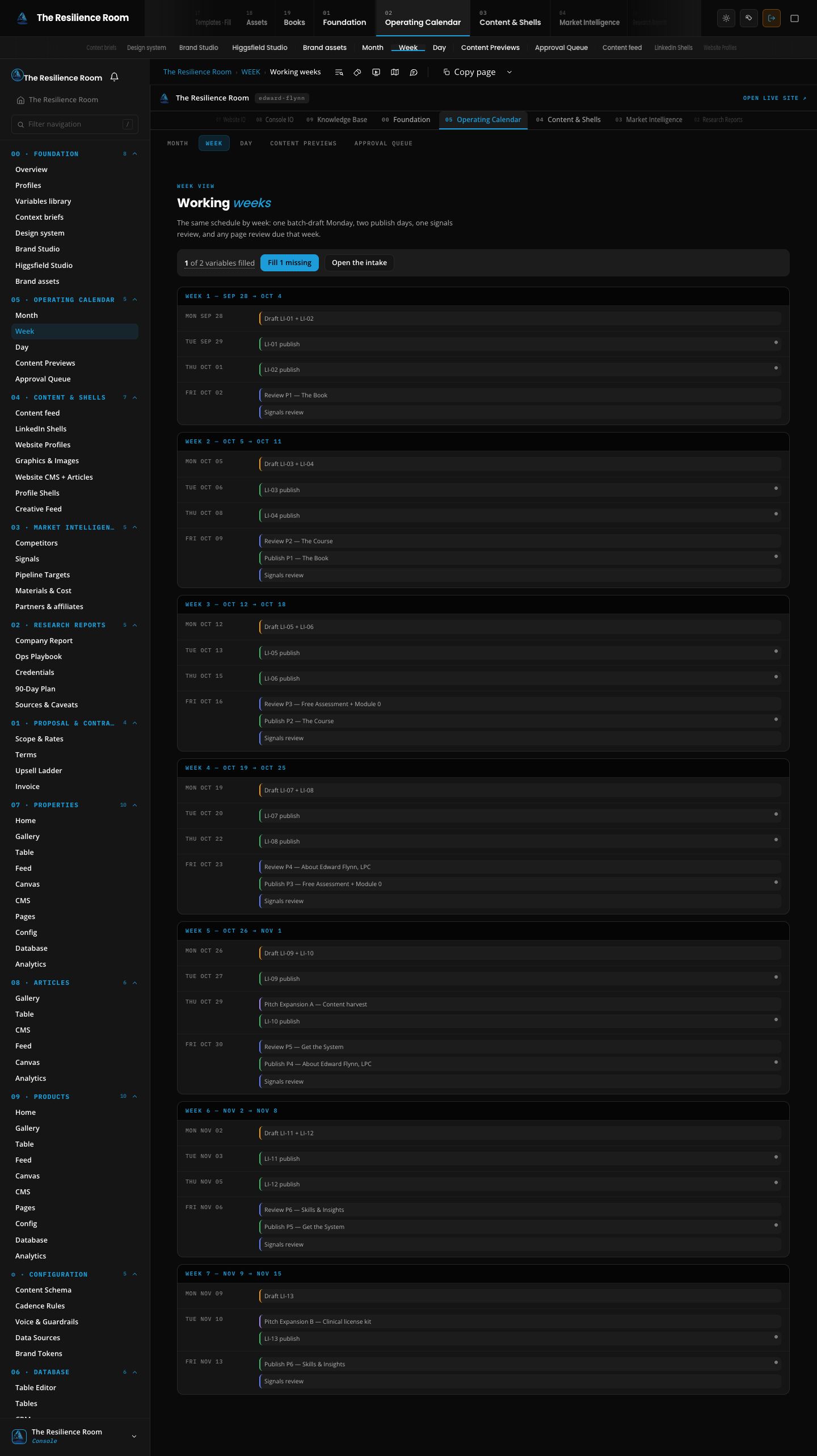Open Review P4 — About Edward Flynn, LPC
817x1456 pixels.
[x=520, y=867]
